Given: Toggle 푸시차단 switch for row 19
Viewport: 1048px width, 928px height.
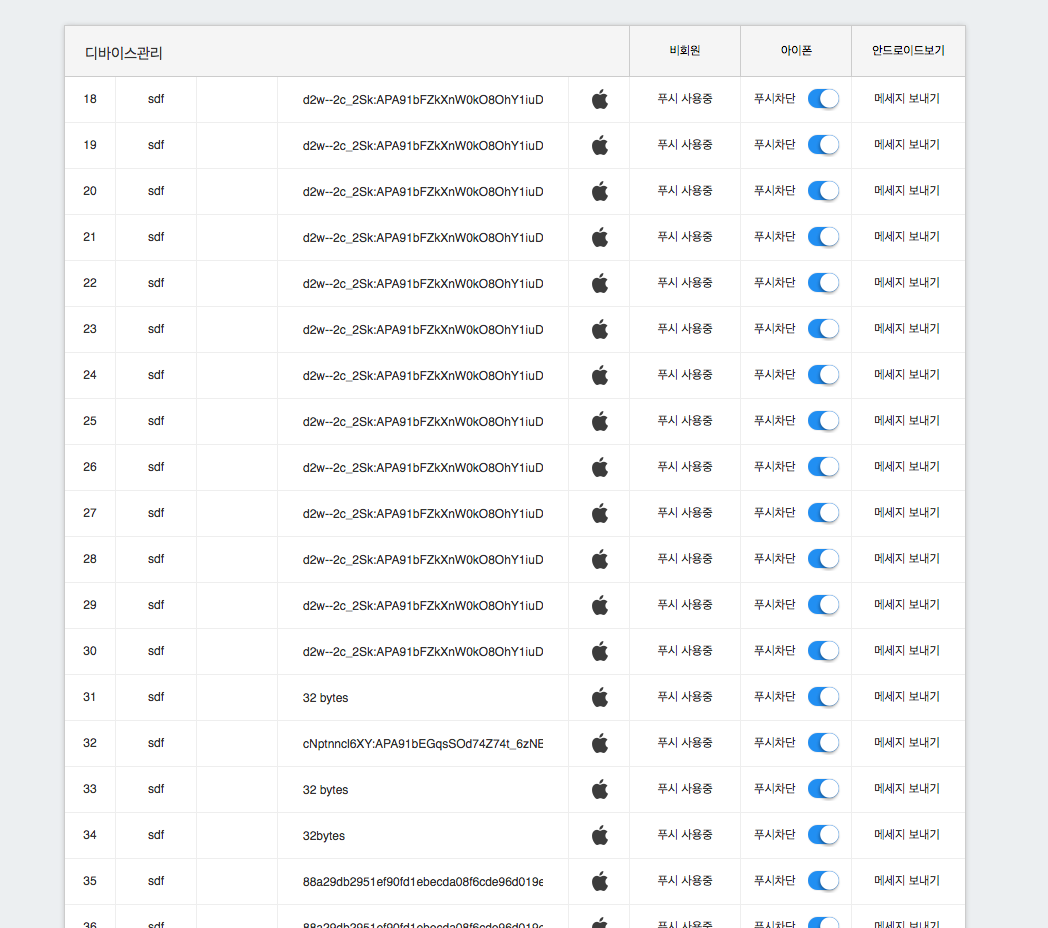Looking at the screenshot, I should point(823,145).
